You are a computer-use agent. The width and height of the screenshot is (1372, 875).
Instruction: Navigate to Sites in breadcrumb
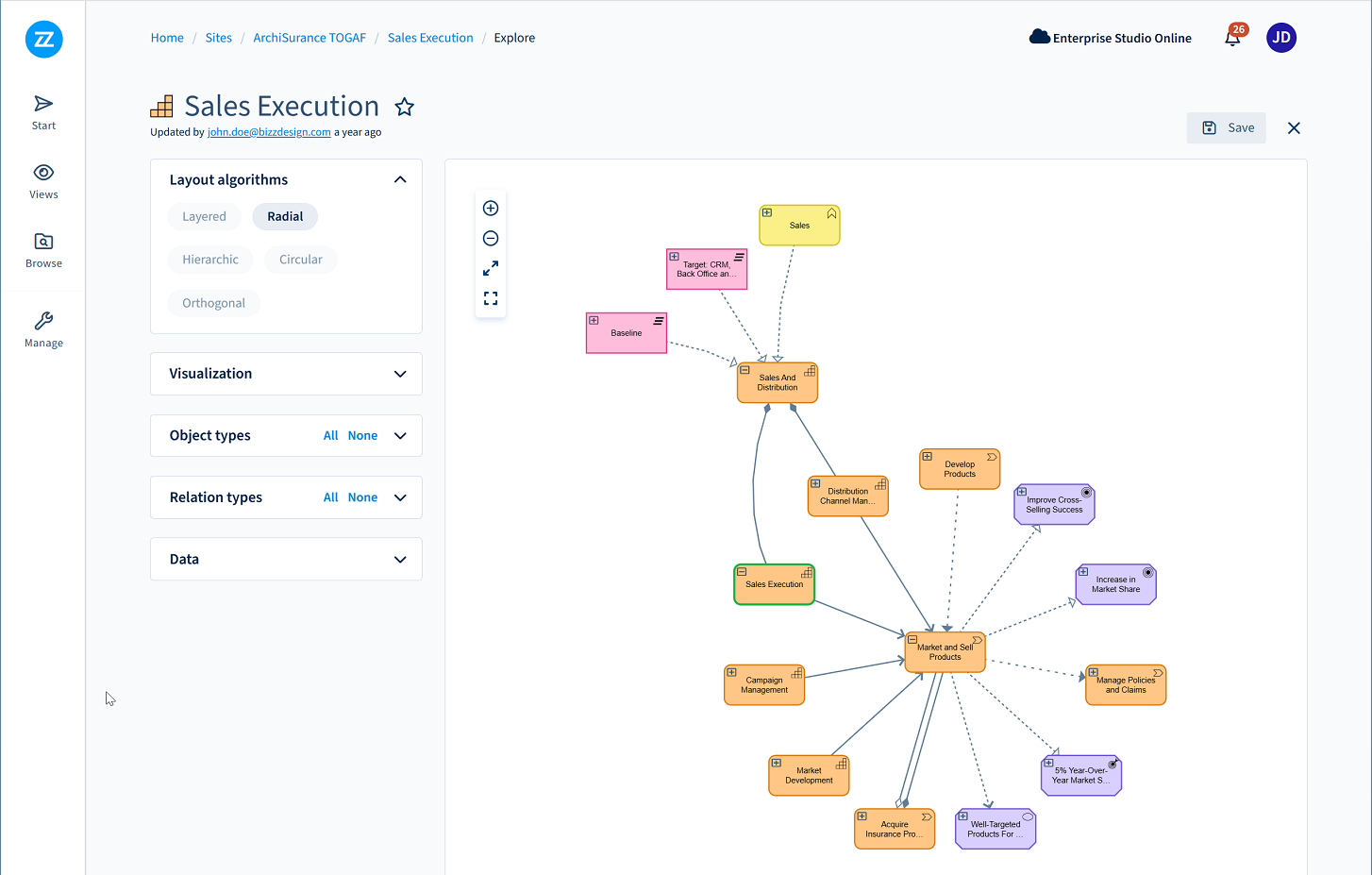tap(218, 38)
